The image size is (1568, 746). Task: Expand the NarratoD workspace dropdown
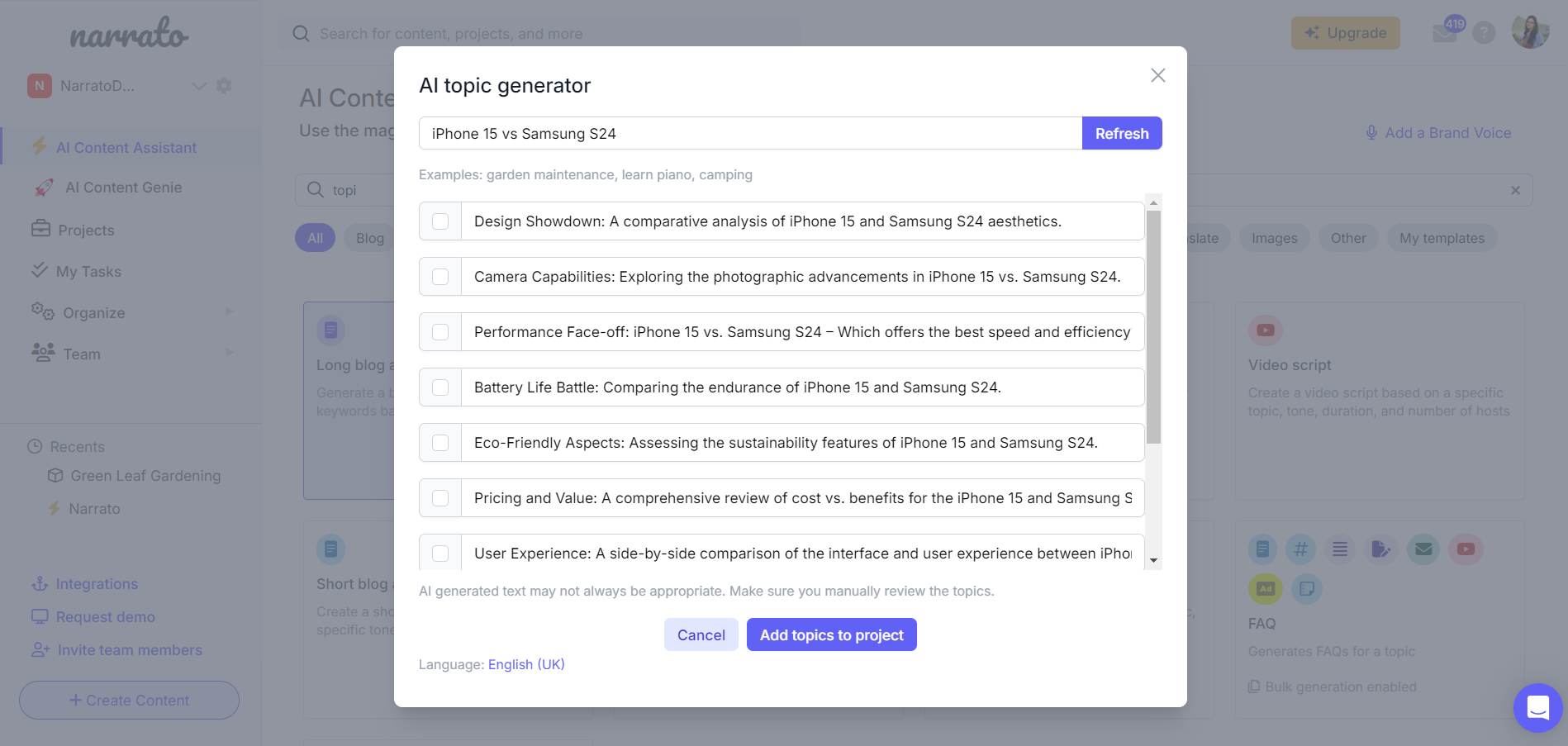198,86
